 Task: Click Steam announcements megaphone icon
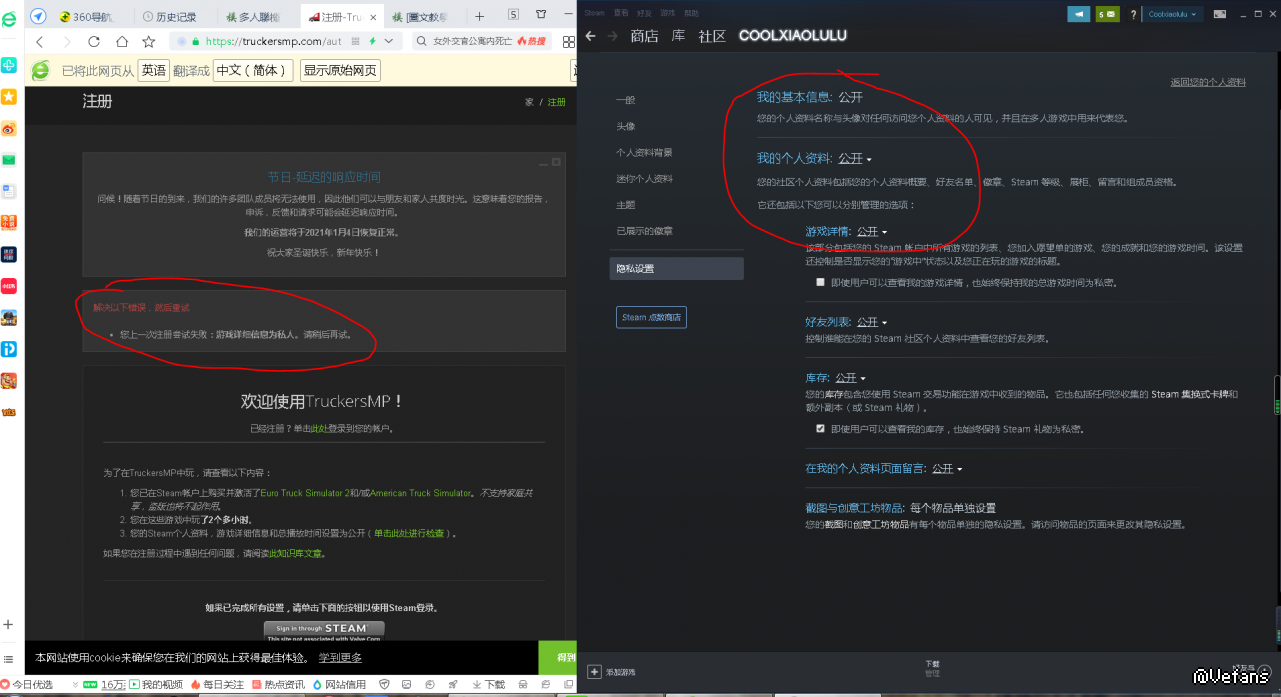(x=1079, y=14)
